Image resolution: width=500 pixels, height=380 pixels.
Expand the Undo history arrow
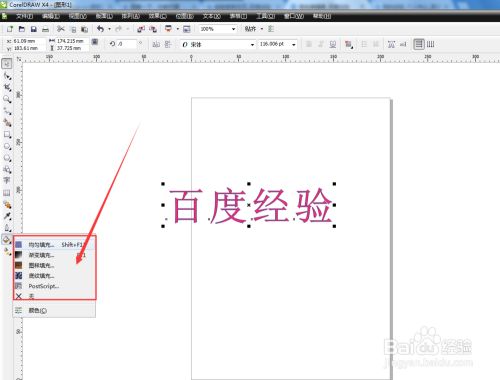[x=109, y=29]
